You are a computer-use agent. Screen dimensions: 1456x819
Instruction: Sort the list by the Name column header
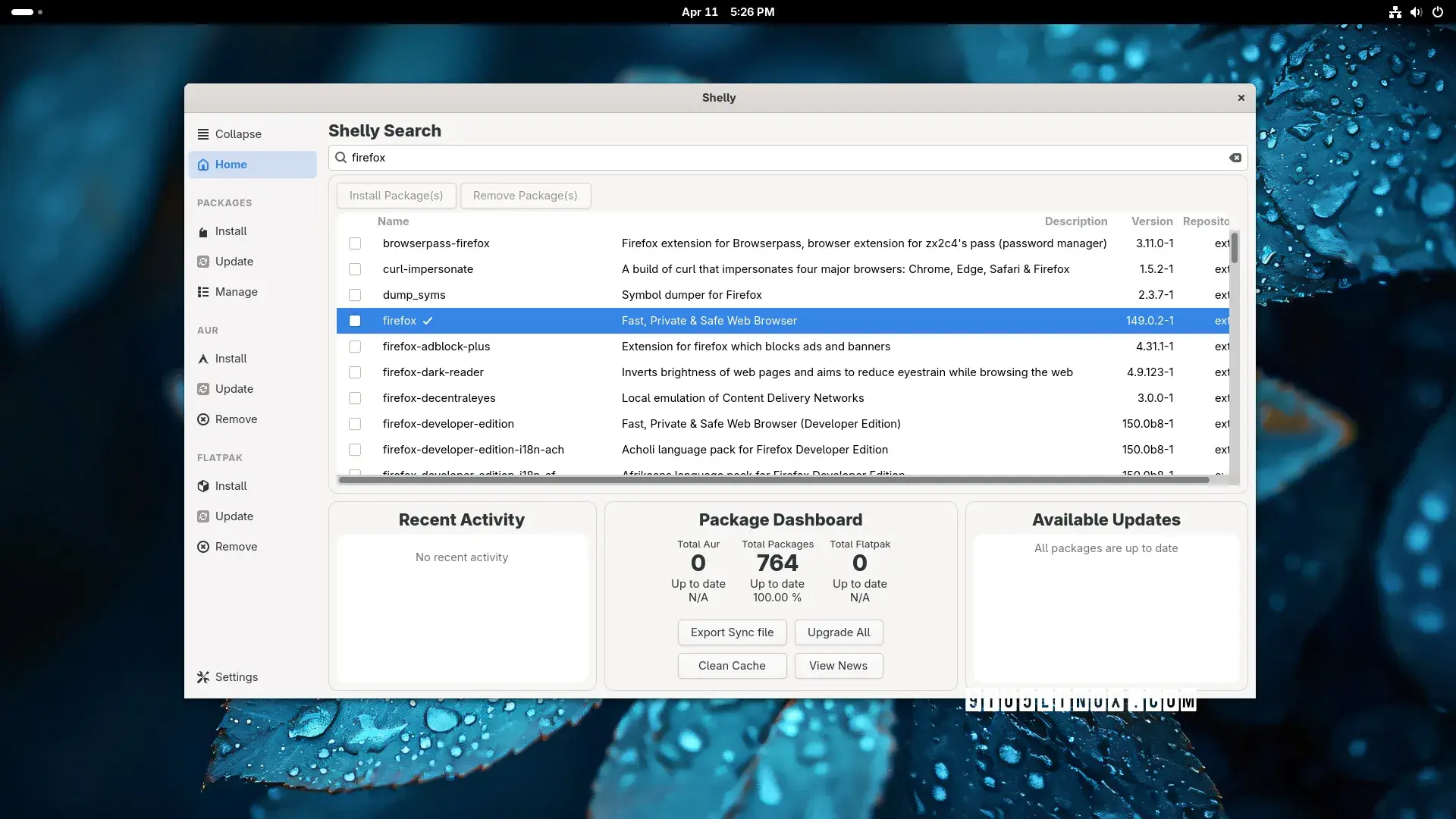393,221
